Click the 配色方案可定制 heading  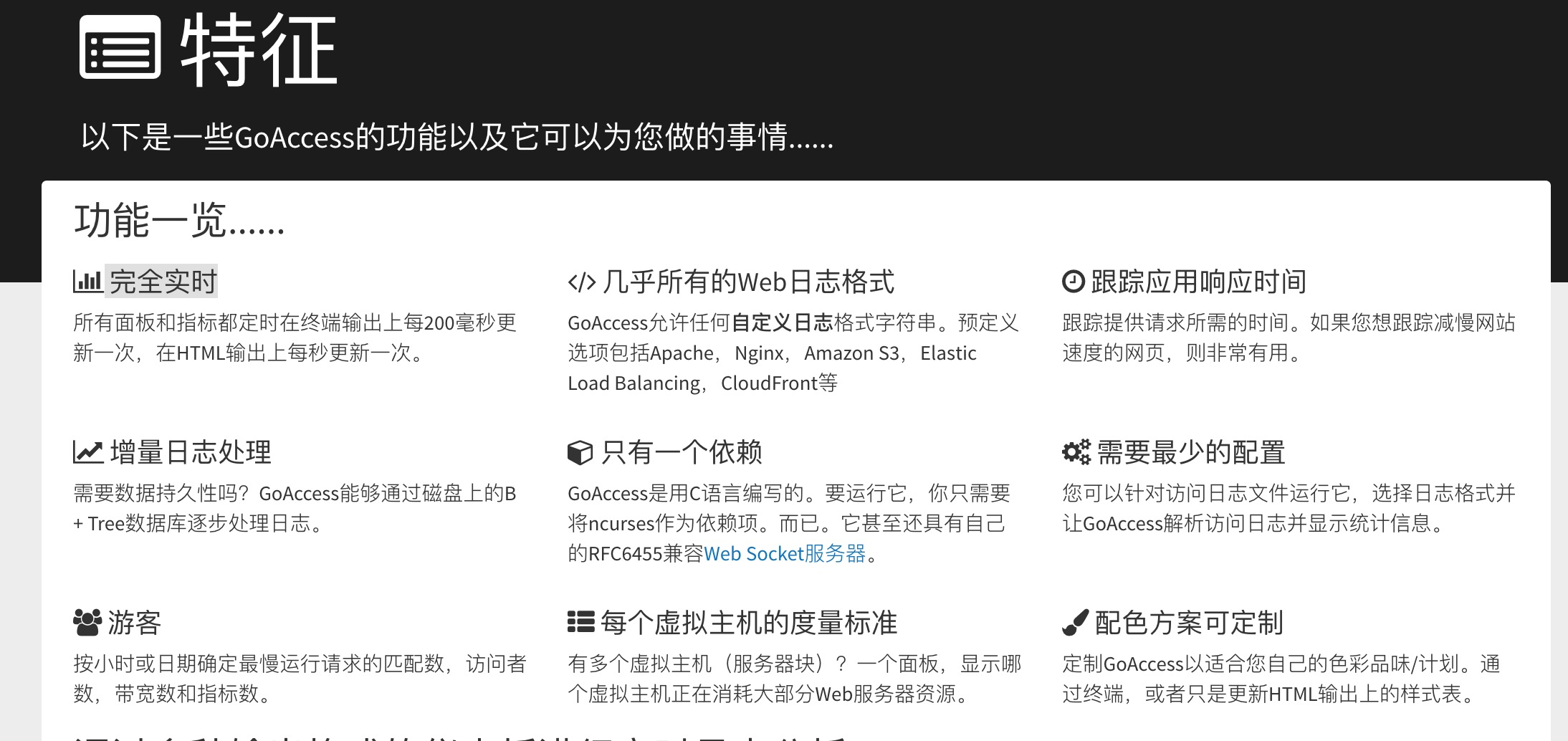(x=1189, y=623)
